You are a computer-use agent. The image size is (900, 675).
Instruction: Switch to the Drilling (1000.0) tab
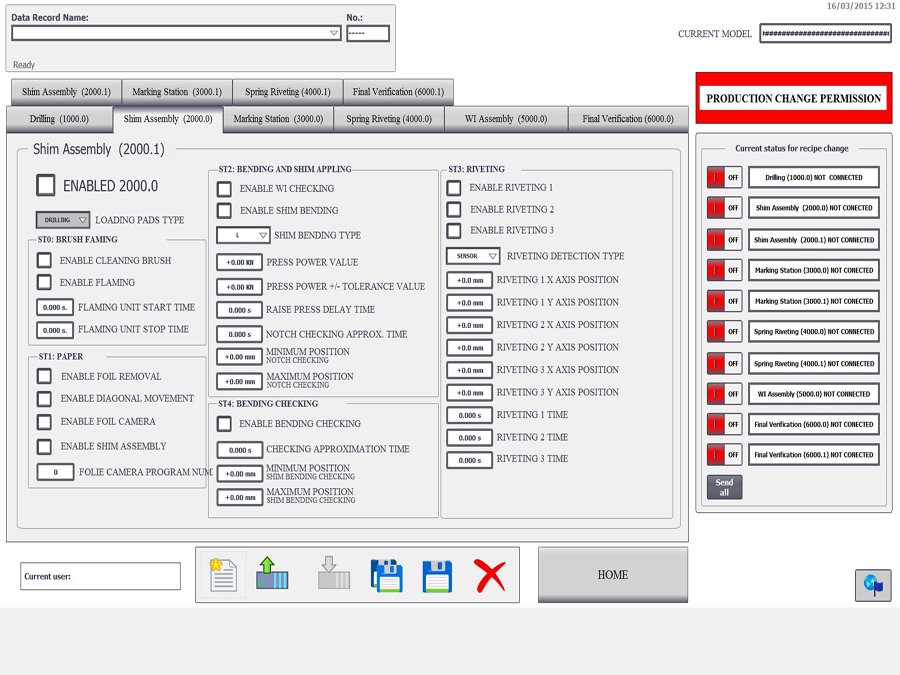click(58, 119)
